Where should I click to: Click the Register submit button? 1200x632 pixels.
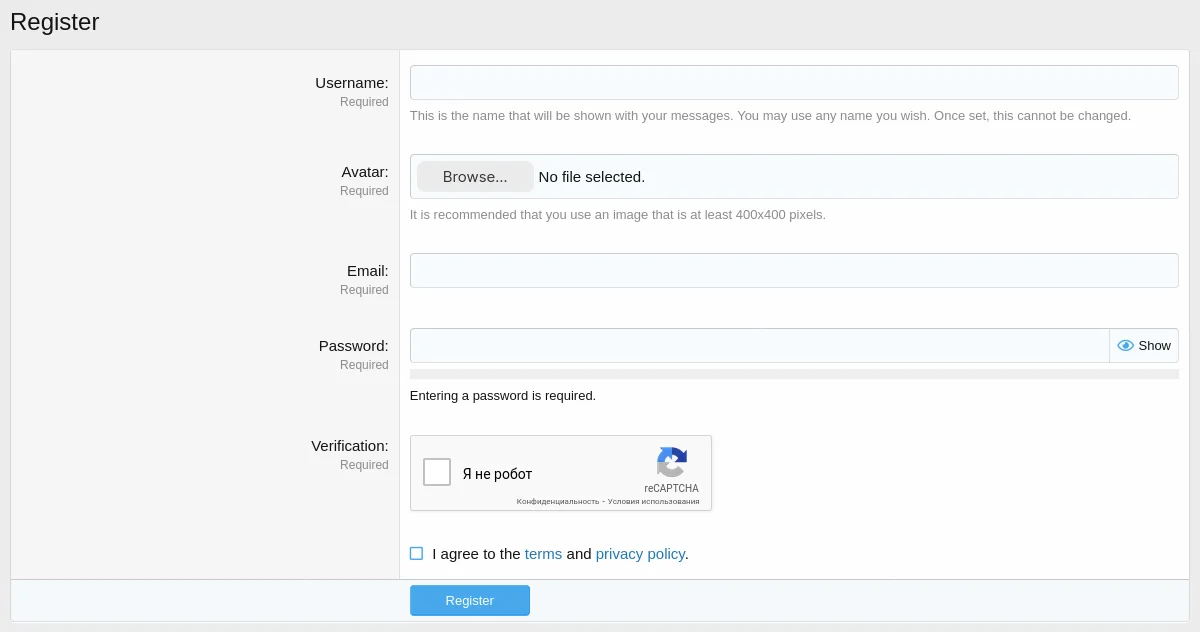click(469, 600)
